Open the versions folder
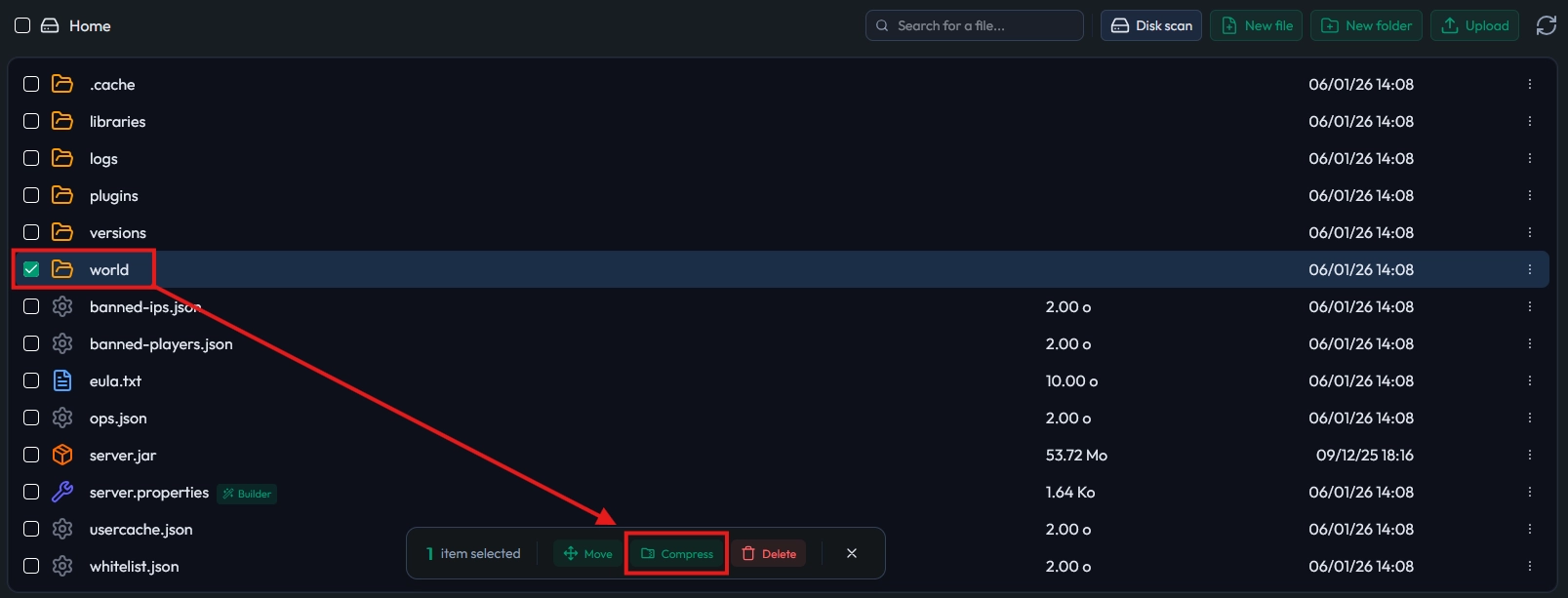This screenshot has height=598, width=1568. click(x=117, y=232)
